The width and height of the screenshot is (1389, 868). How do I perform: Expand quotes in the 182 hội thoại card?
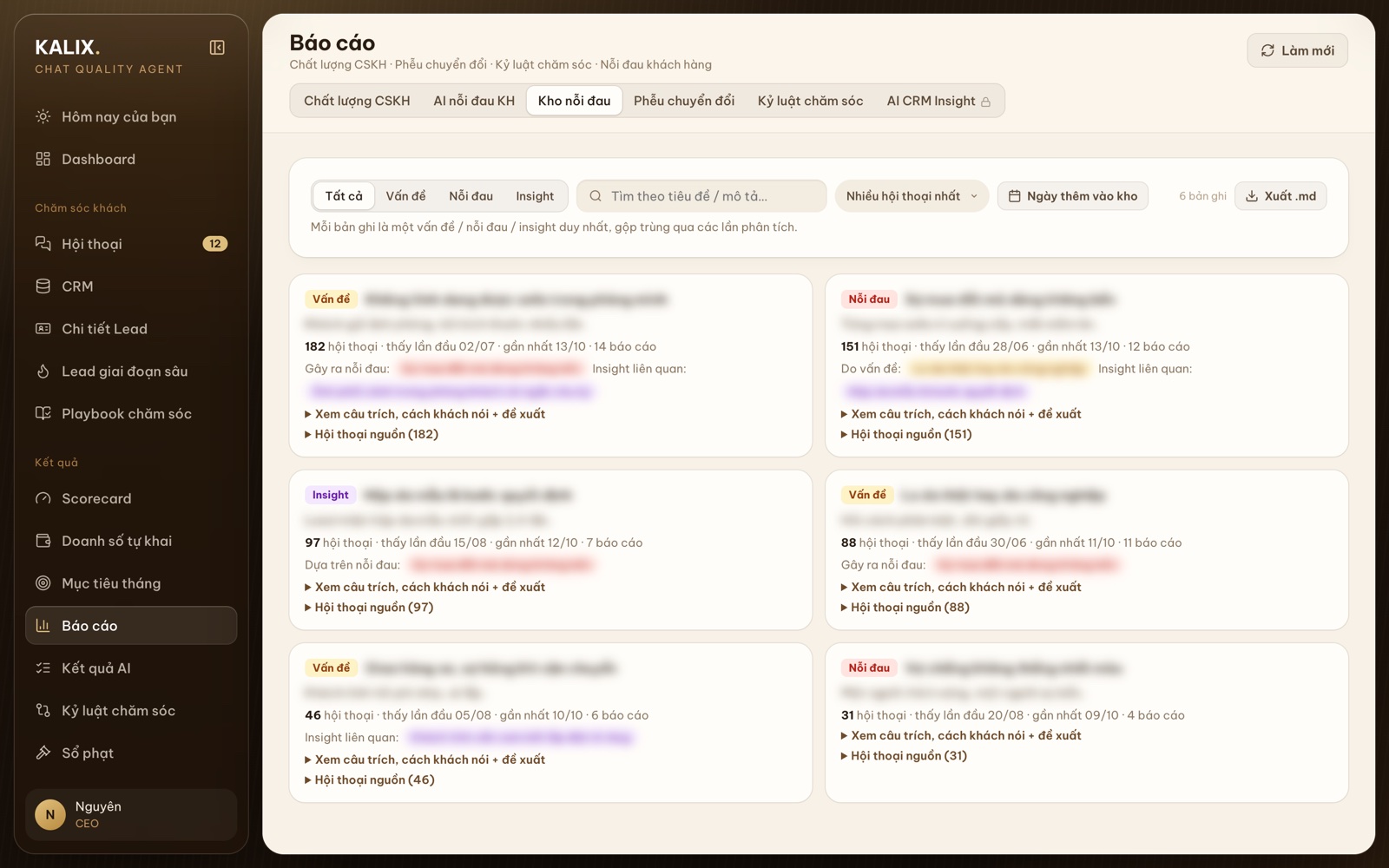[425, 415]
